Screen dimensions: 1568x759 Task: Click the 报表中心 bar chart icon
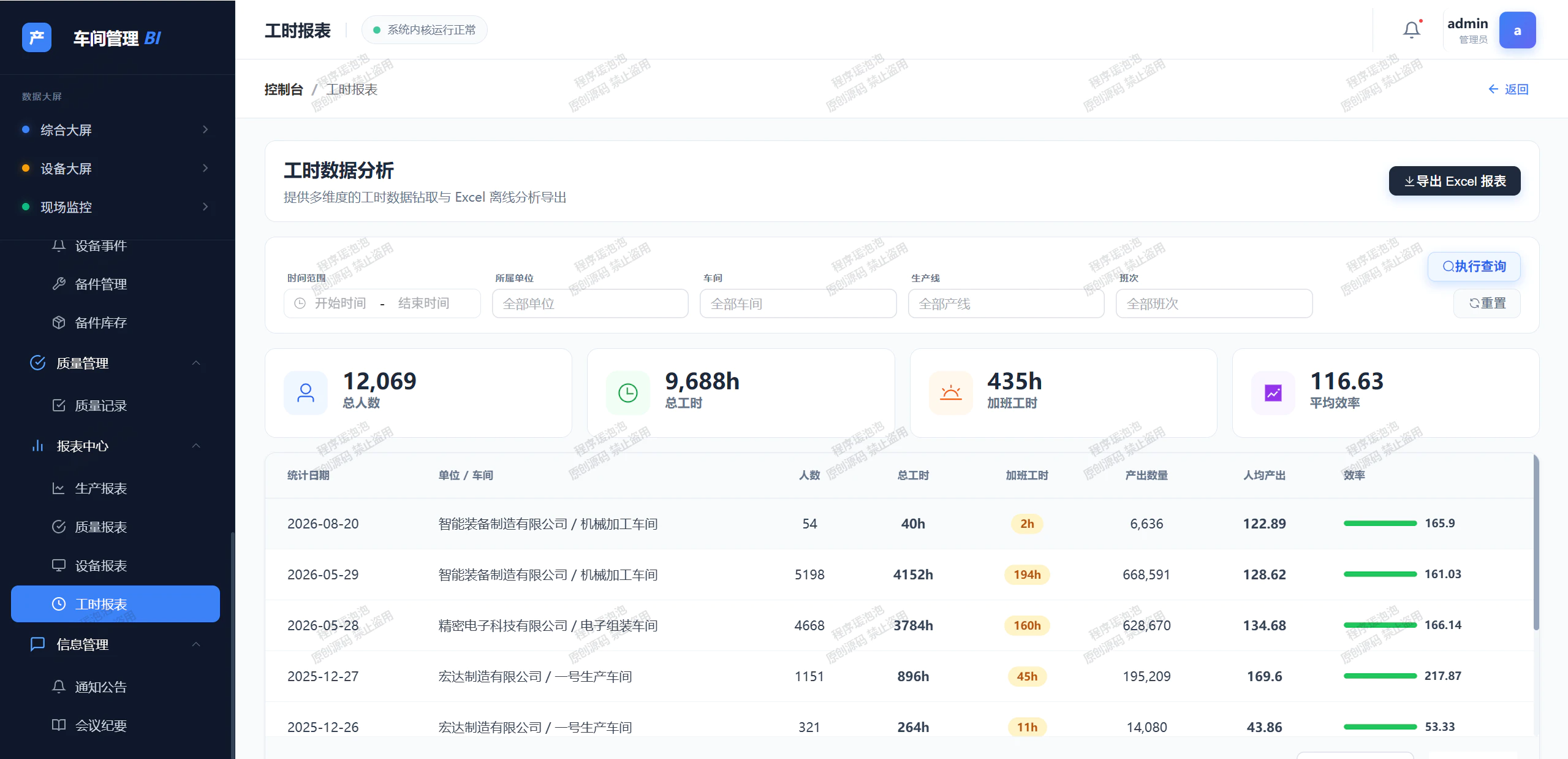pos(37,446)
